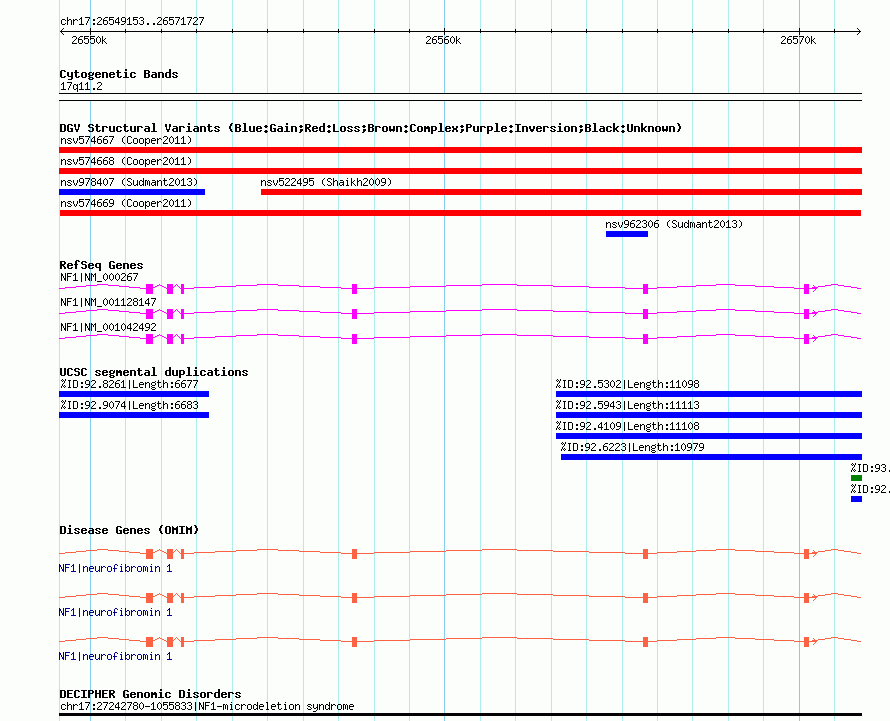Open the DECIPHER Genomic Disorders track heading
Screen dimensions: 890x721
(150, 694)
